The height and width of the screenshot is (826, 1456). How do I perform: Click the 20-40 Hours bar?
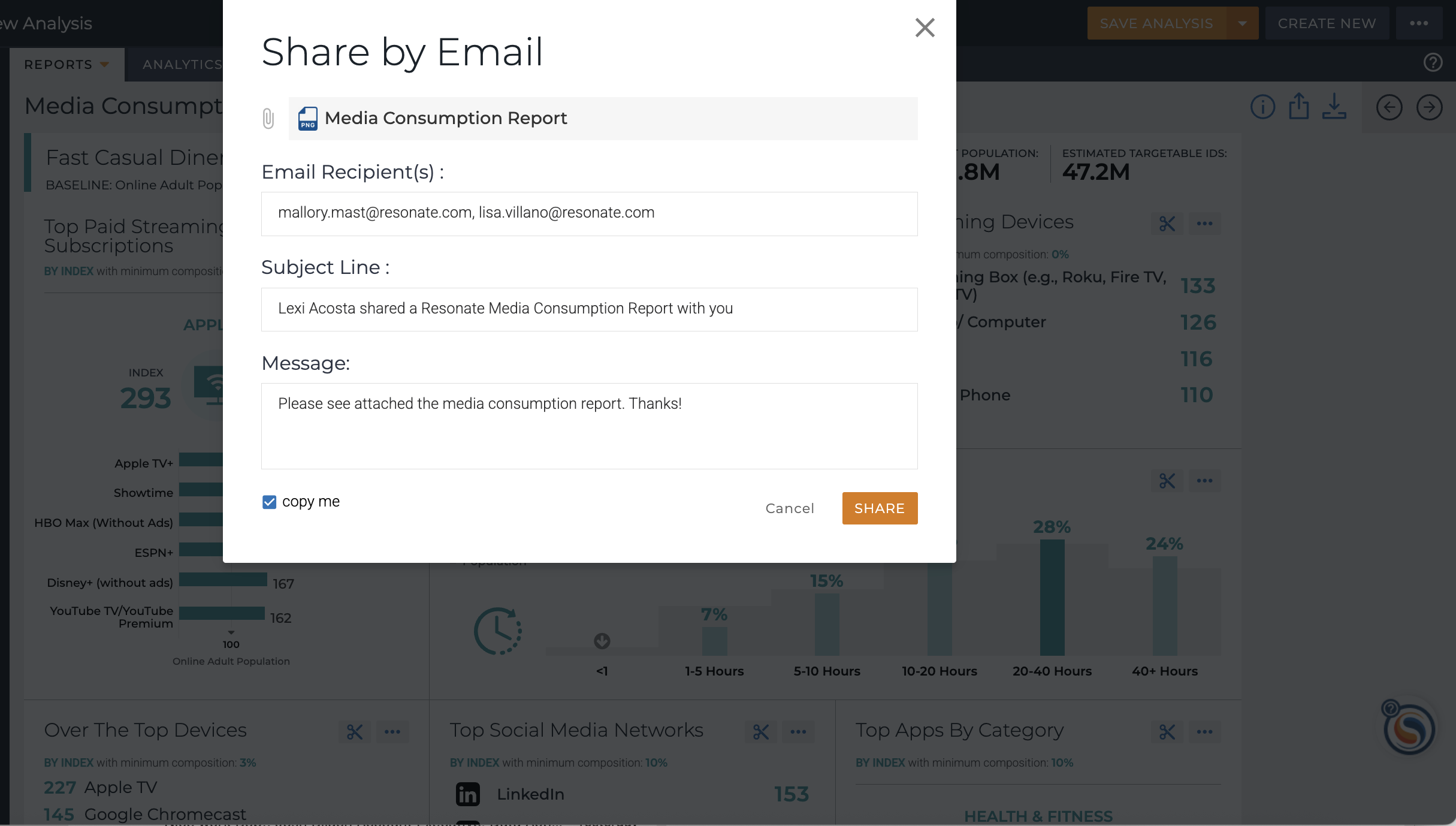[x=1052, y=598]
